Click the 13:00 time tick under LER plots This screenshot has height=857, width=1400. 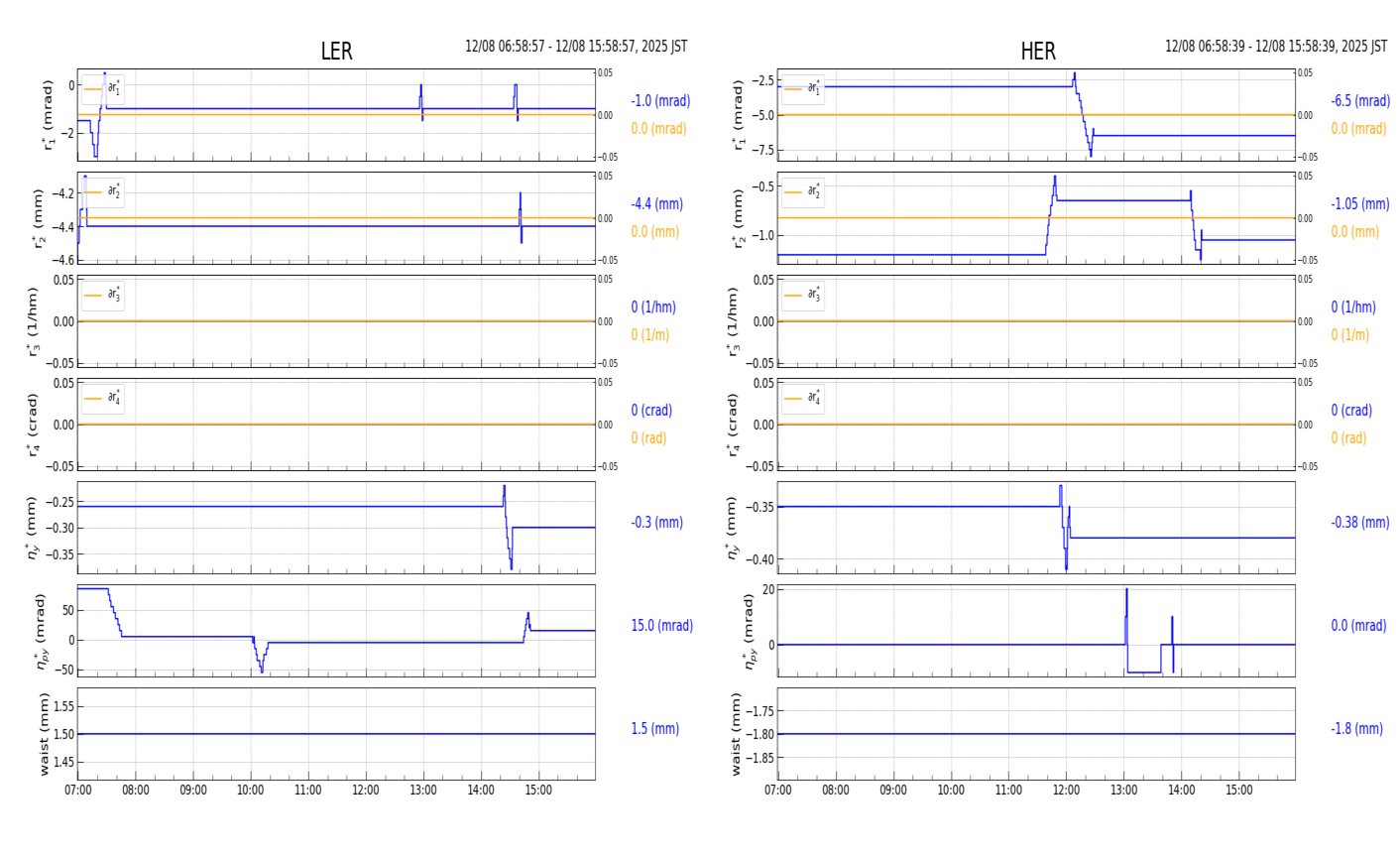point(423,791)
